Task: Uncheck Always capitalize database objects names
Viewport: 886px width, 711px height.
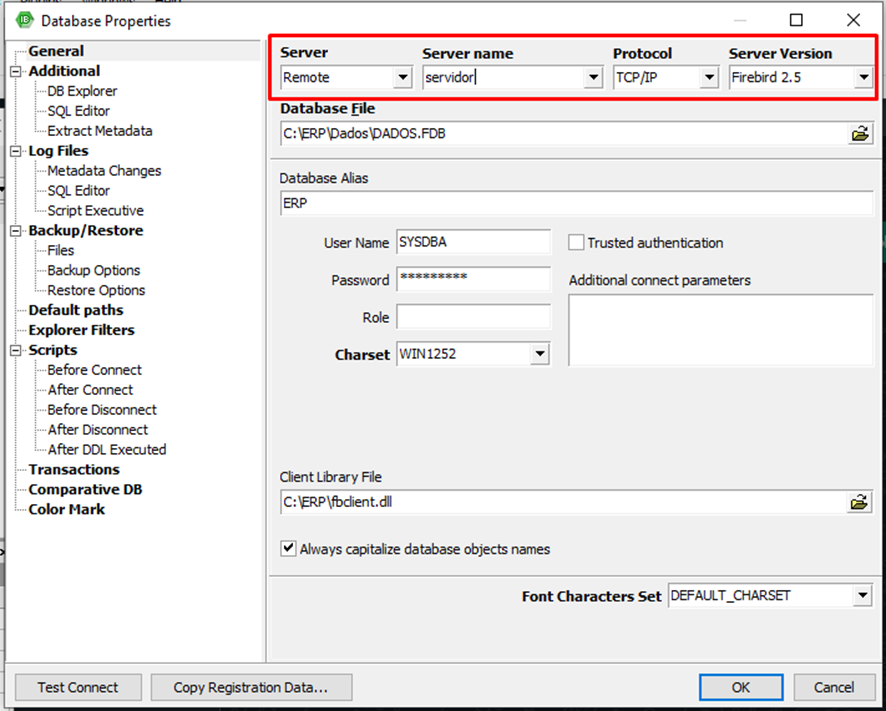Action: tap(288, 548)
